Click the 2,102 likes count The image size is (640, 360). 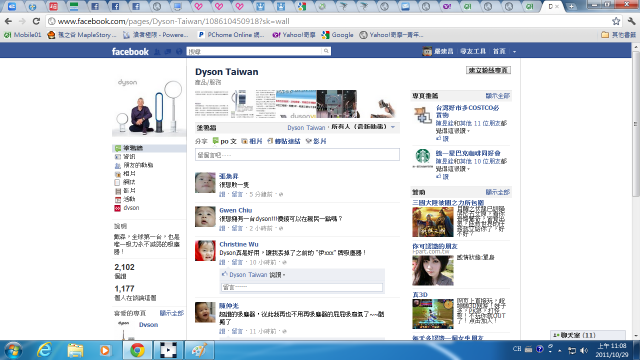(x=124, y=267)
